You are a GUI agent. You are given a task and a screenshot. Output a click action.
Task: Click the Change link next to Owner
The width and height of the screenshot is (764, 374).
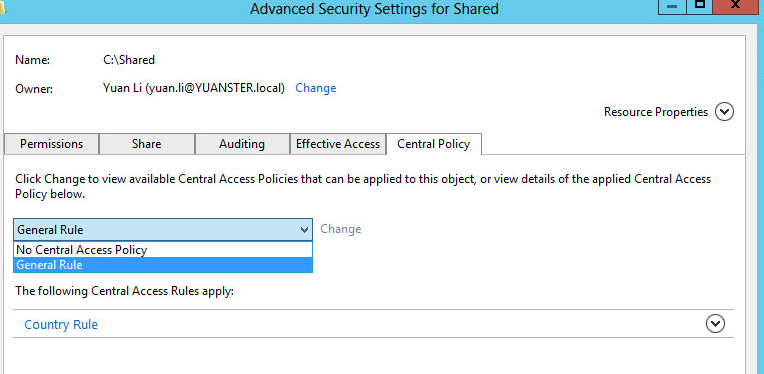click(316, 88)
